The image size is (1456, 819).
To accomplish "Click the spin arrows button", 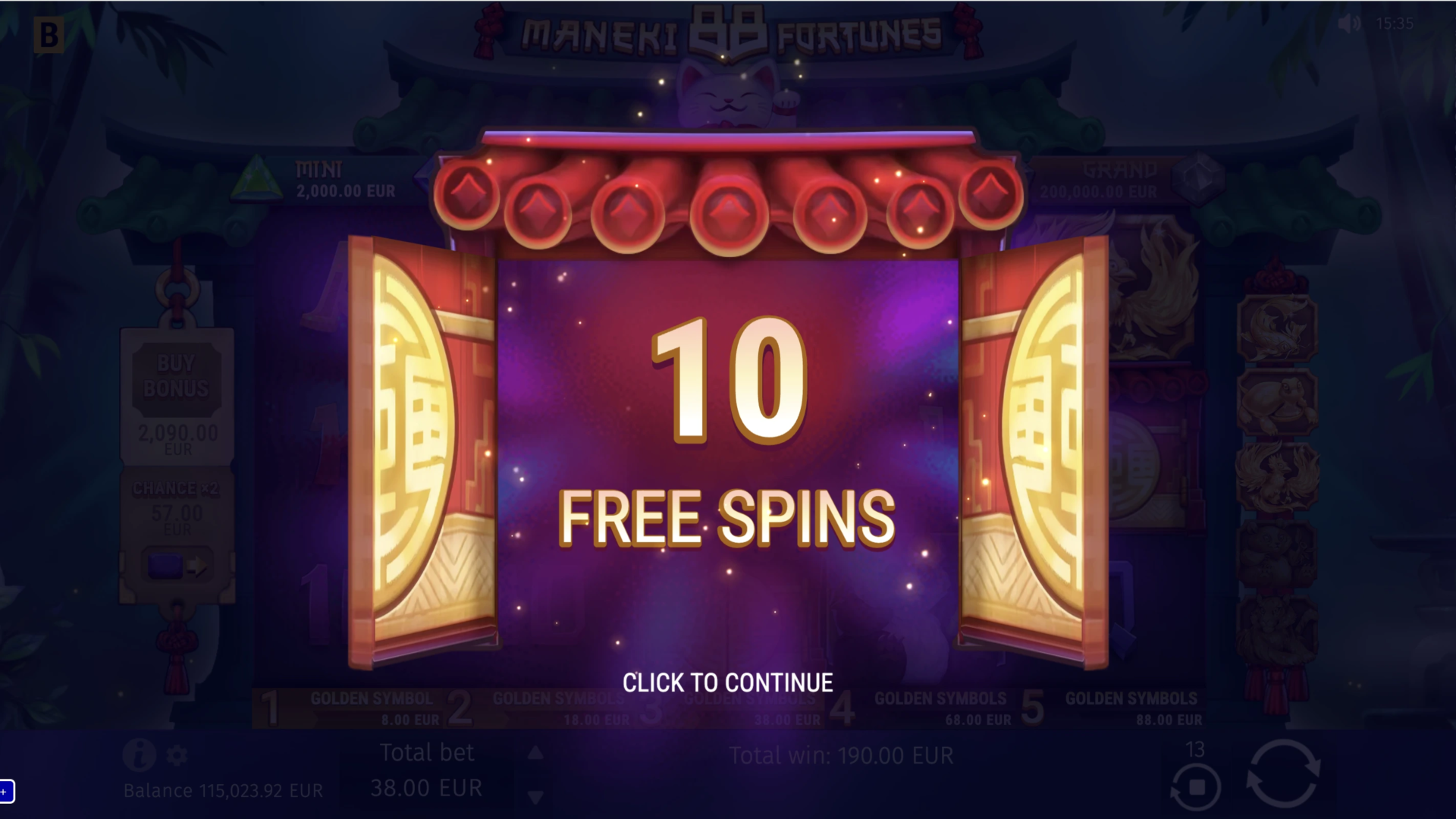I will pyautogui.click(x=1283, y=773).
